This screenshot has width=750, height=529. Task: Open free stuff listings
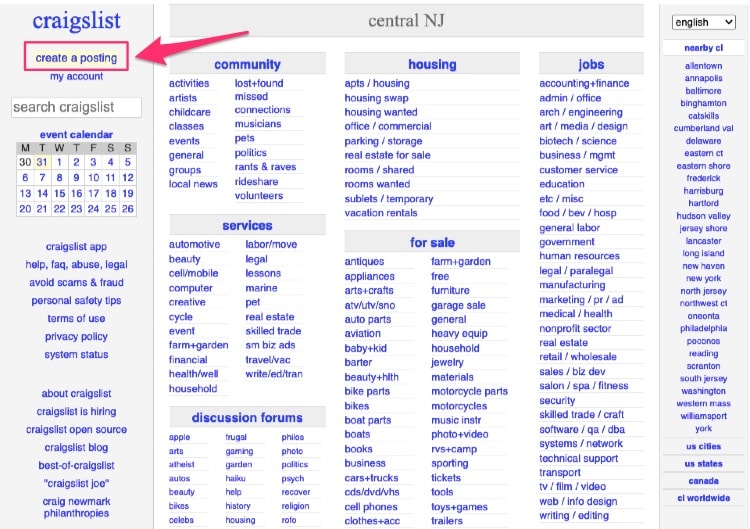pos(440,276)
